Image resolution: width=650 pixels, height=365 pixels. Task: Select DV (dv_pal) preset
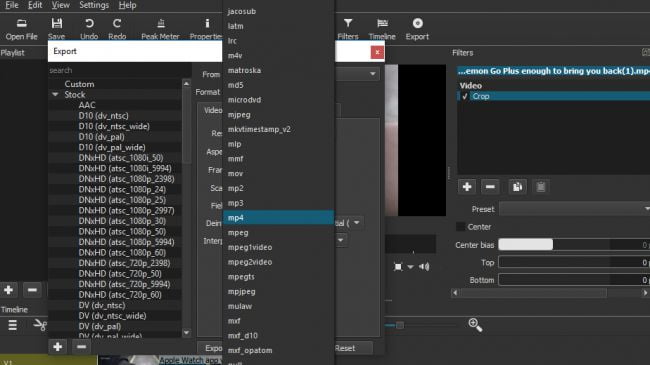pos(99,326)
